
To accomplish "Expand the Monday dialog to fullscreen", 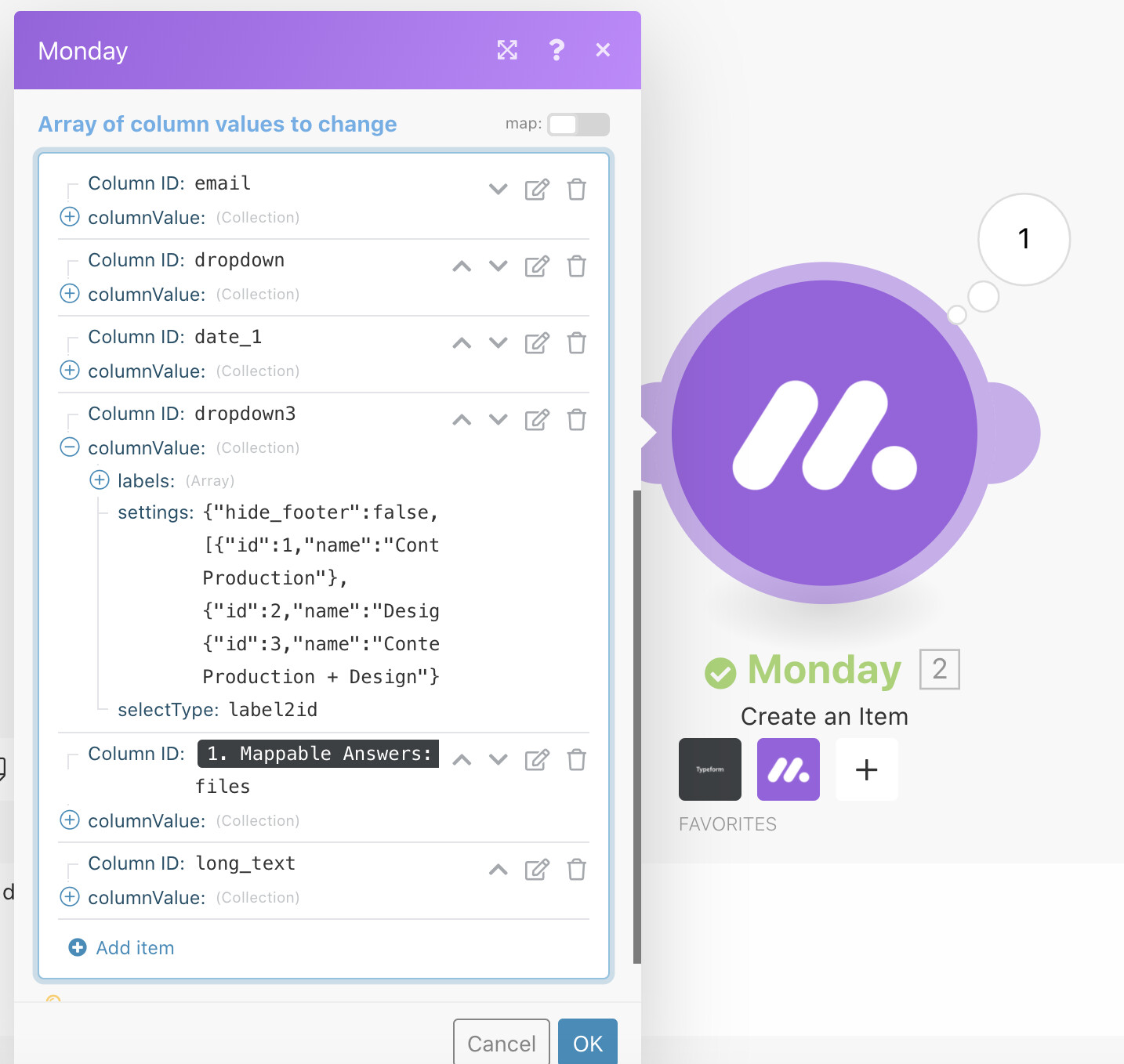I will tap(507, 50).
